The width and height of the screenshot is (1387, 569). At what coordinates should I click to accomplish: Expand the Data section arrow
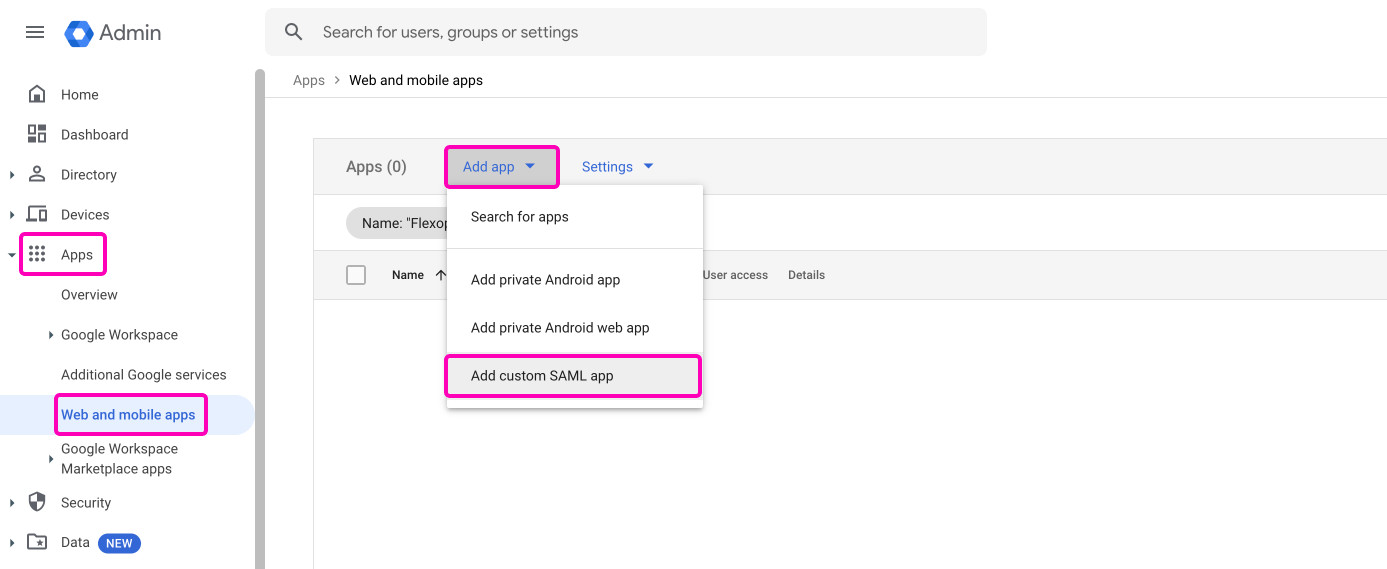tap(12, 543)
